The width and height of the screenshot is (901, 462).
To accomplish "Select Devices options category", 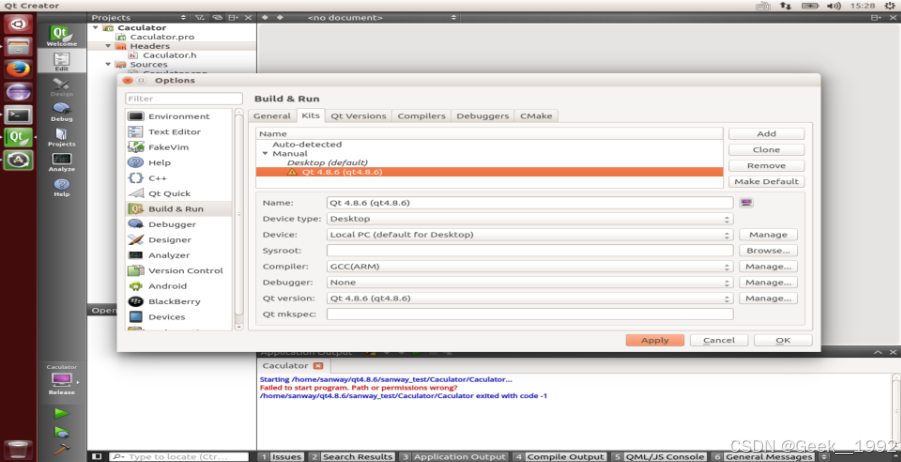I will coord(179,317).
